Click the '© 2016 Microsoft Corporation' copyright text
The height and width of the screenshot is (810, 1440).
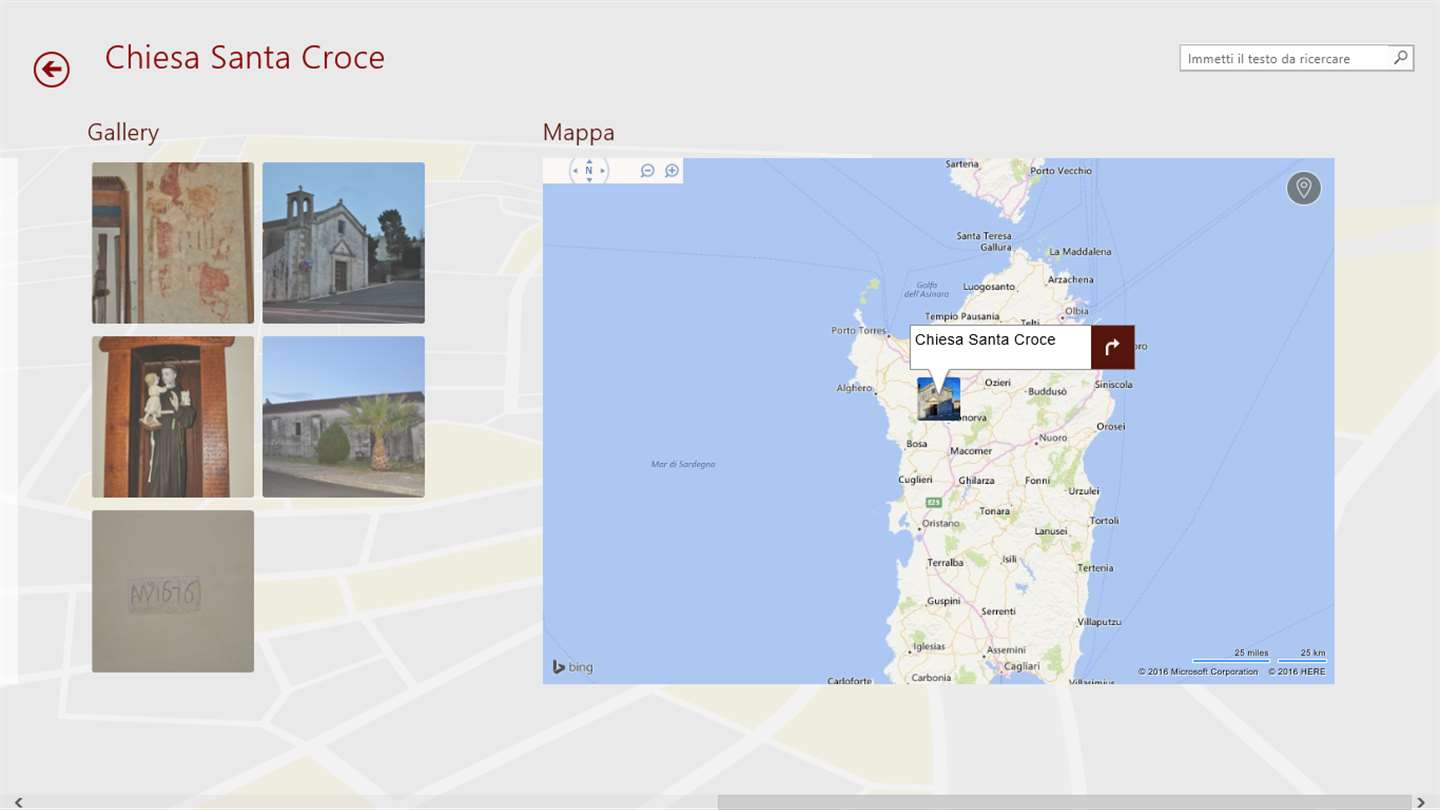click(1198, 672)
